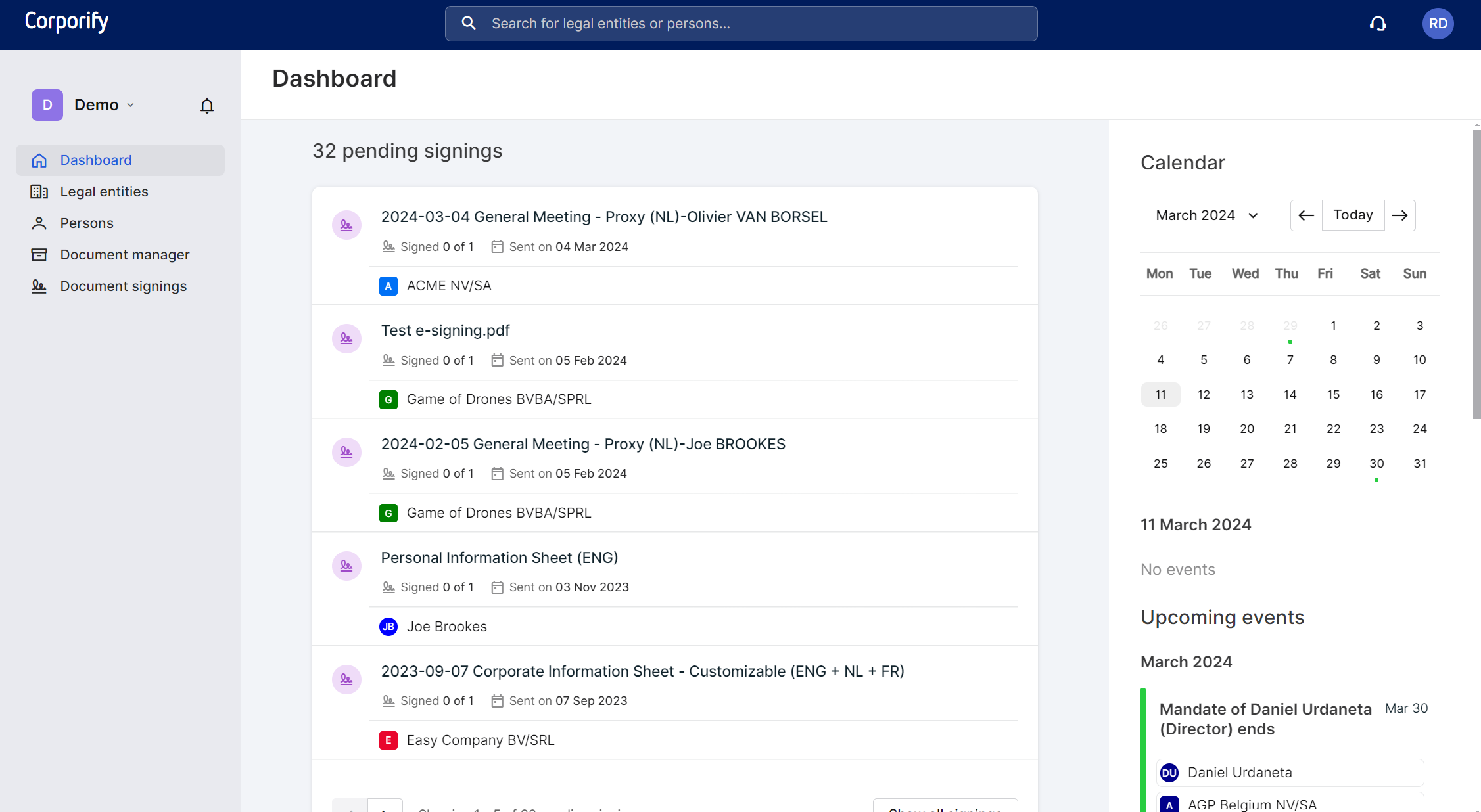This screenshot has height=812, width=1481.
Task: Click the search magnifier icon
Action: 468,23
